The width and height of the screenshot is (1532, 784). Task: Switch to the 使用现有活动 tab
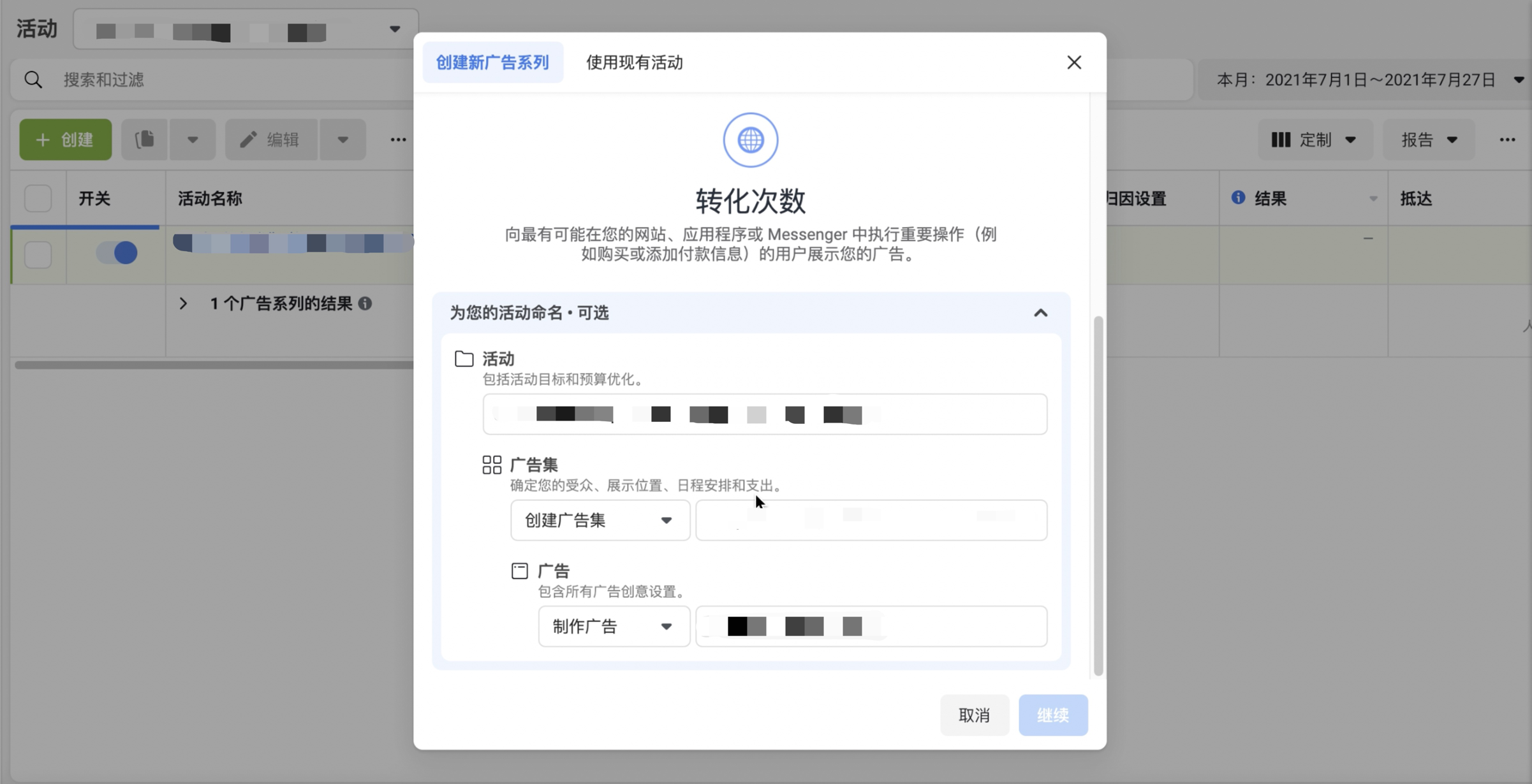pos(633,62)
